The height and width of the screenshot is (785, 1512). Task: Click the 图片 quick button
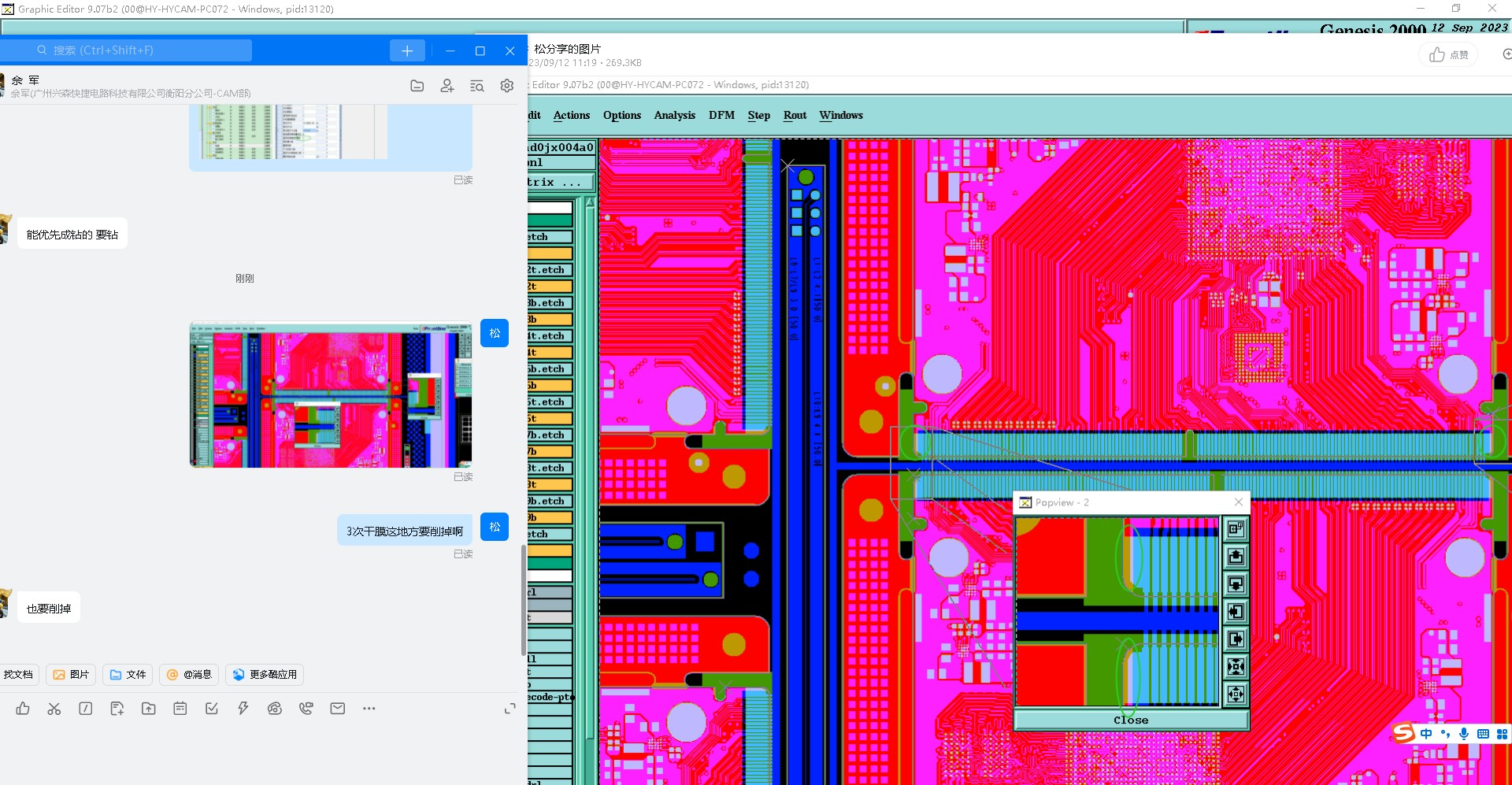click(x=71, y=675)
